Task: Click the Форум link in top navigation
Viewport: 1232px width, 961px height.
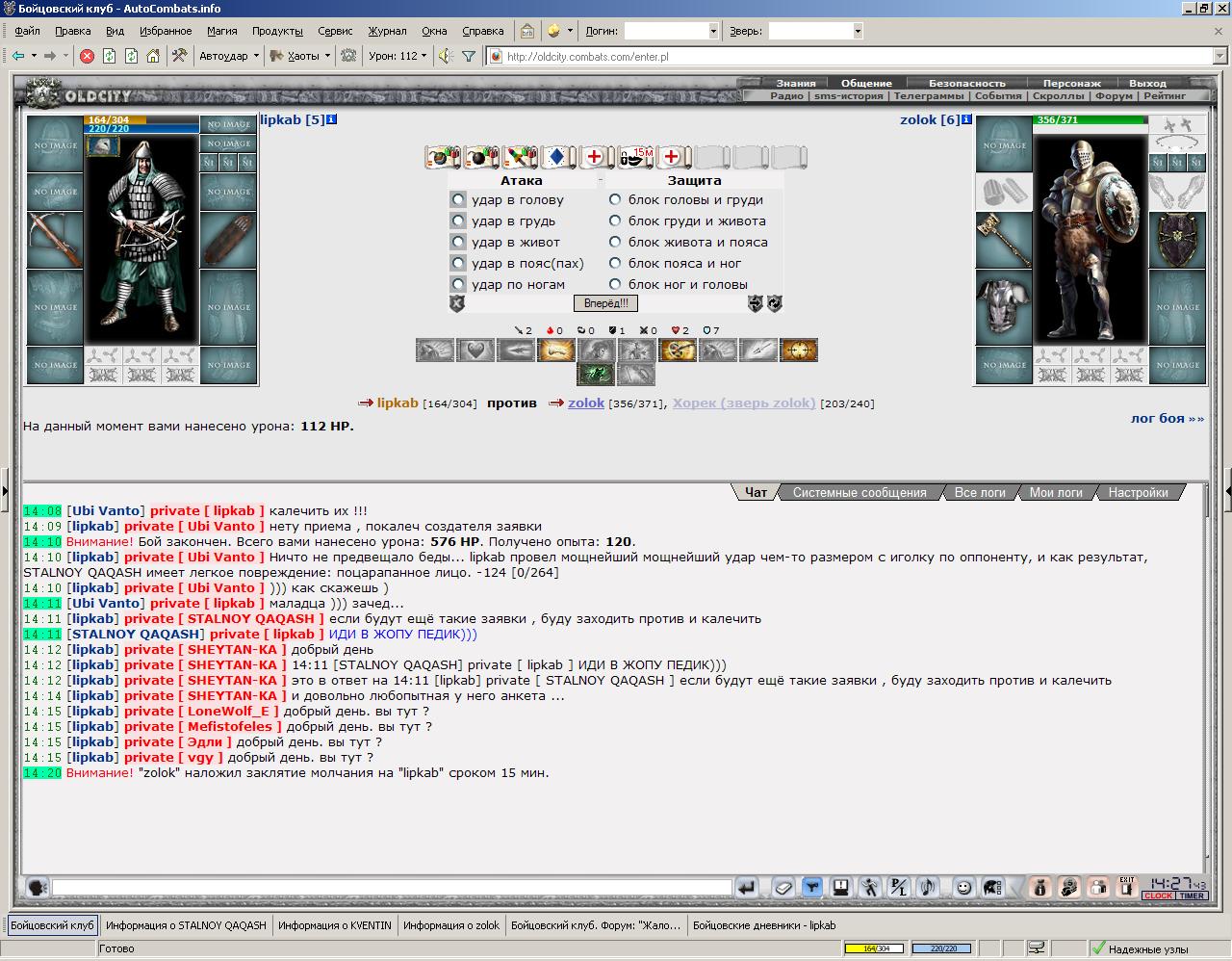Action: [1114, 96]
